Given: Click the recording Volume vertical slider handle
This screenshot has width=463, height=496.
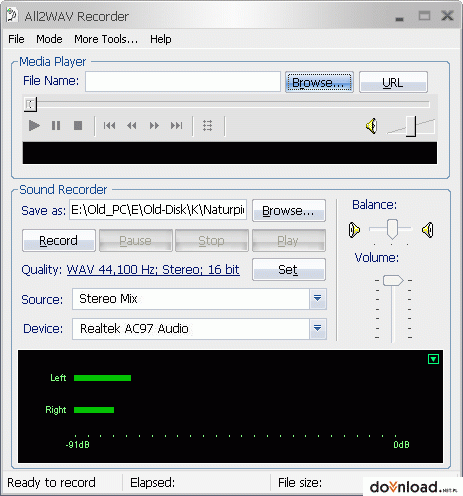Looking at the screenshot, I should (x=393, y=280).
